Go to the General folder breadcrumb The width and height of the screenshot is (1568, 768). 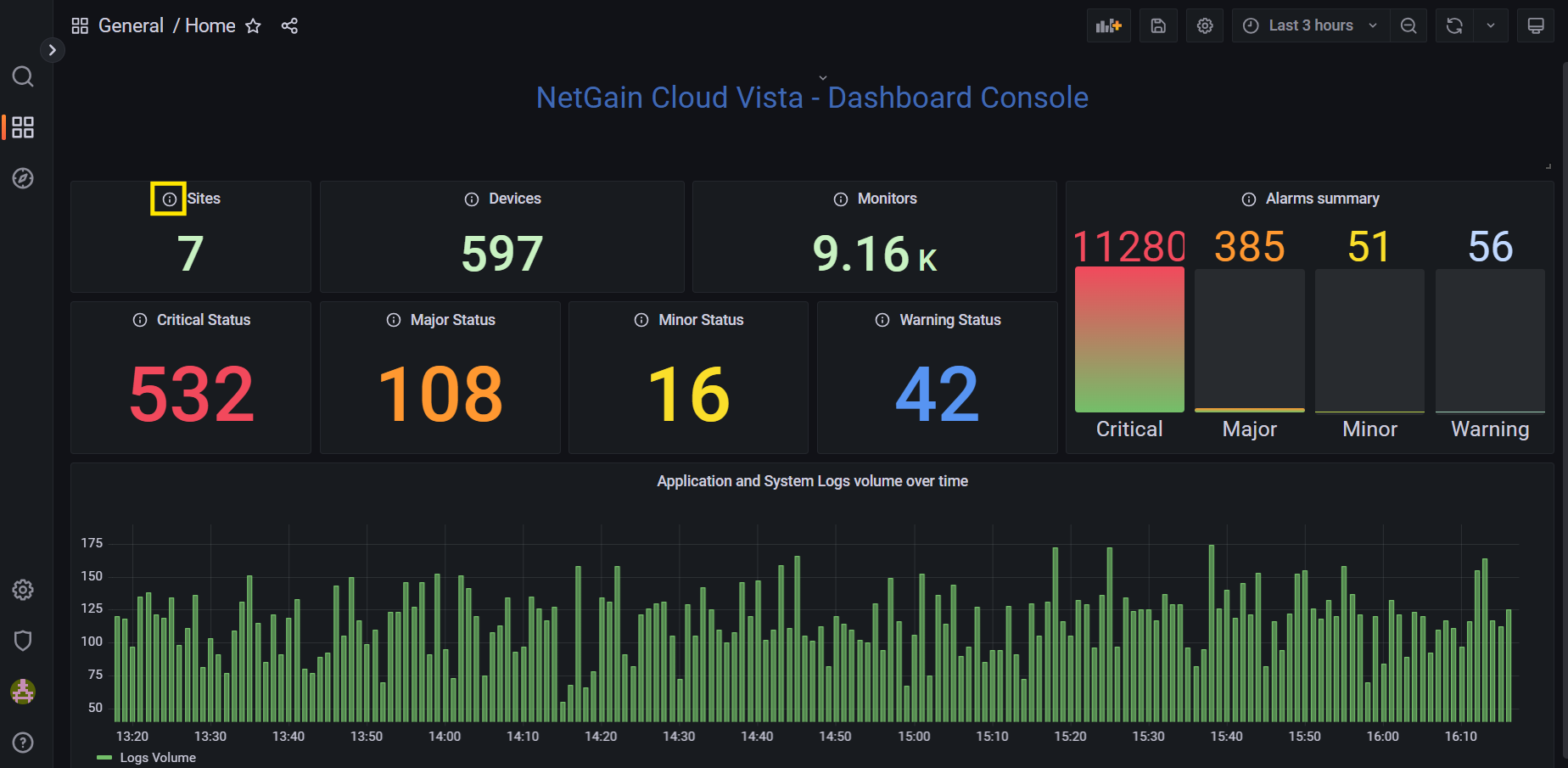[x=131, y=25]
